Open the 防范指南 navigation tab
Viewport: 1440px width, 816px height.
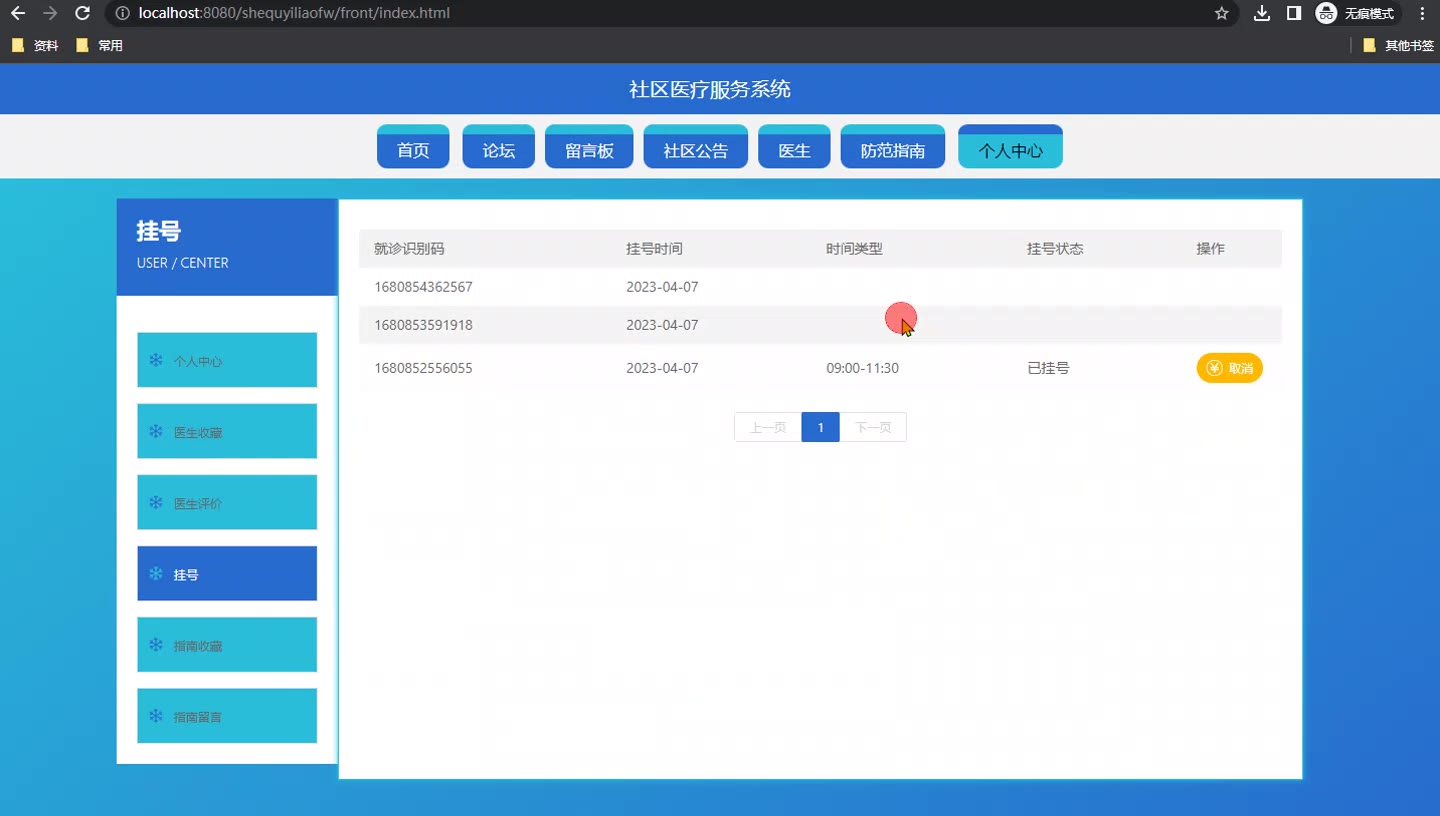[x=893, y=147]
